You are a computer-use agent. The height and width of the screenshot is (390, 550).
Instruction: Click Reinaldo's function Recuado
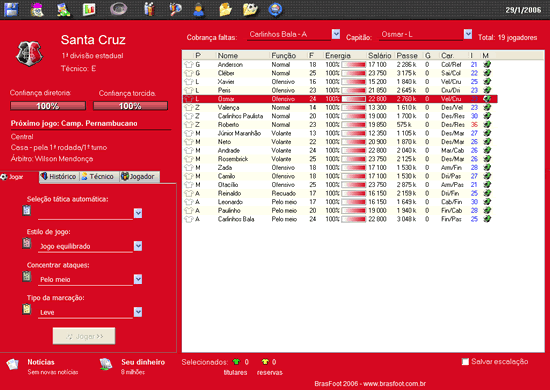pos(283,193)
